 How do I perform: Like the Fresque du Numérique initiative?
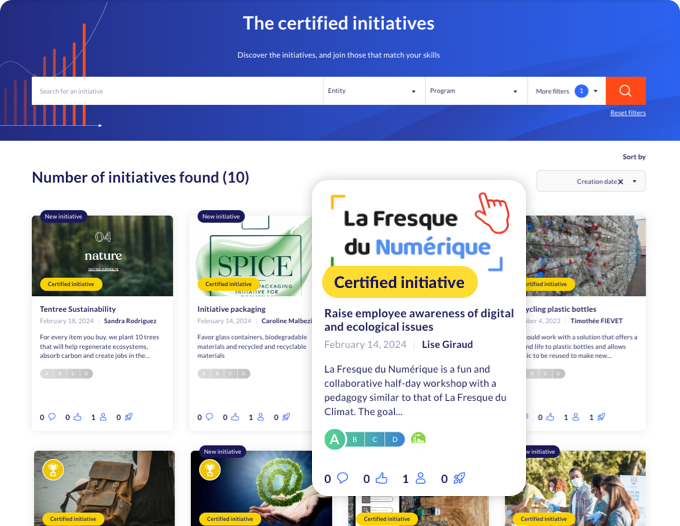click(x=381, y=478)
